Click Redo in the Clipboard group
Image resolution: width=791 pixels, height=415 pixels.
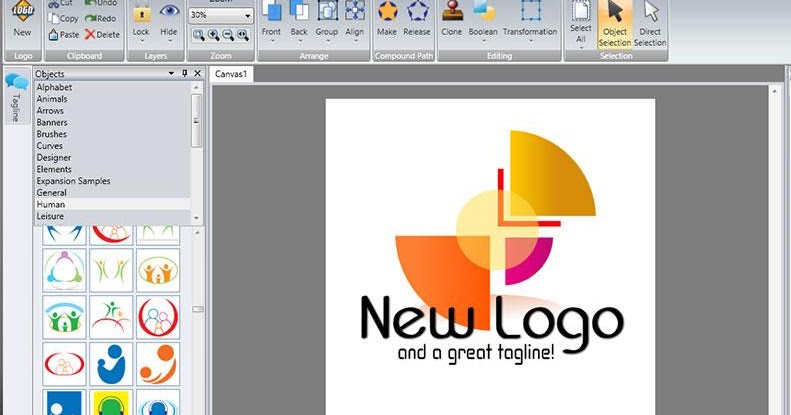click(101, 18)
